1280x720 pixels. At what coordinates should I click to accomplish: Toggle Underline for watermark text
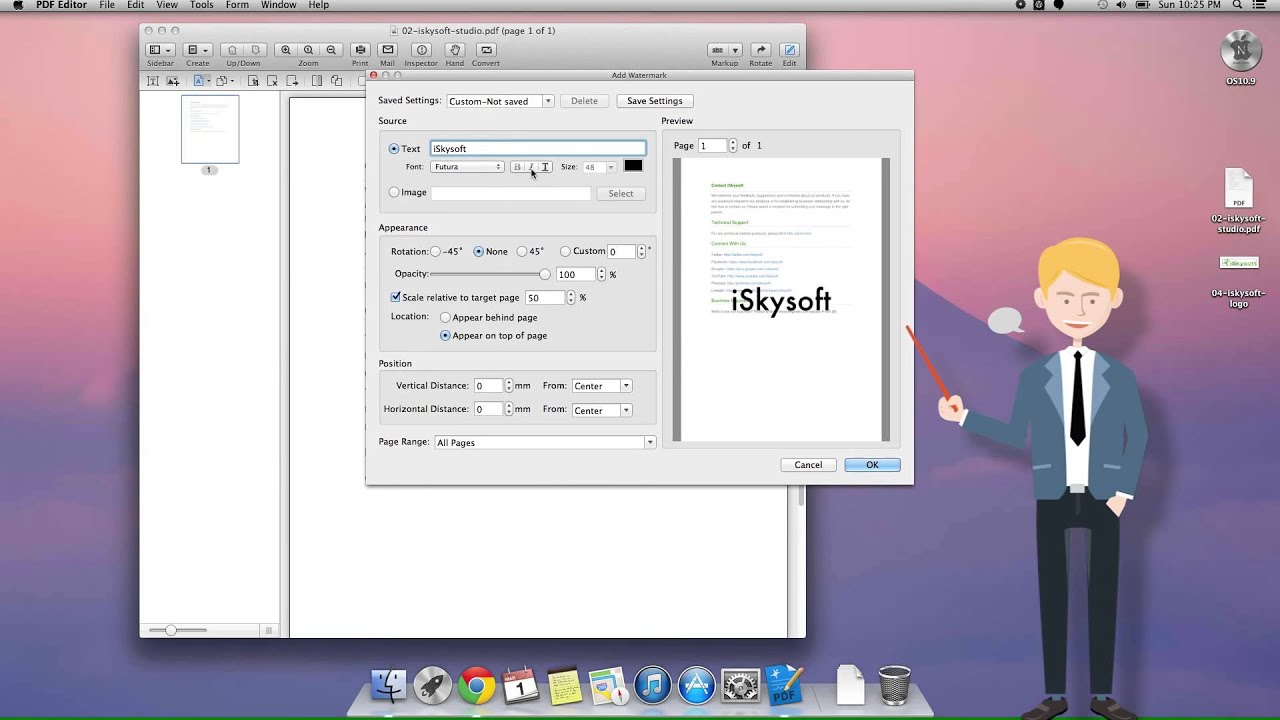pos(545,167)
